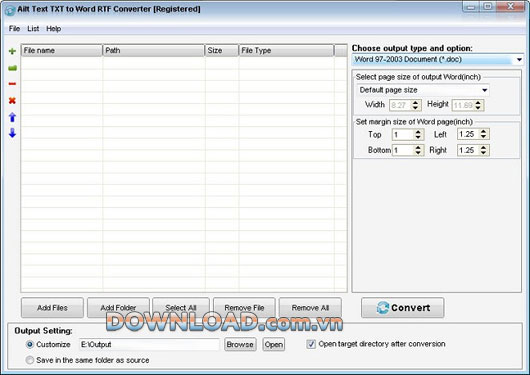The image size is (530, 375).
Task: Sort by Path column header
Action: (154, 50)
